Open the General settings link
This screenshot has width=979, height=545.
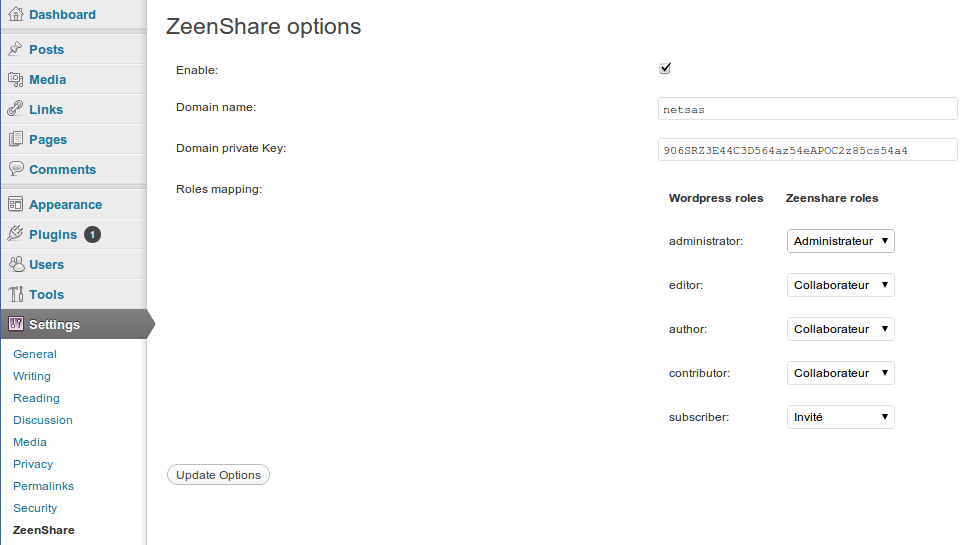(34, 354)
